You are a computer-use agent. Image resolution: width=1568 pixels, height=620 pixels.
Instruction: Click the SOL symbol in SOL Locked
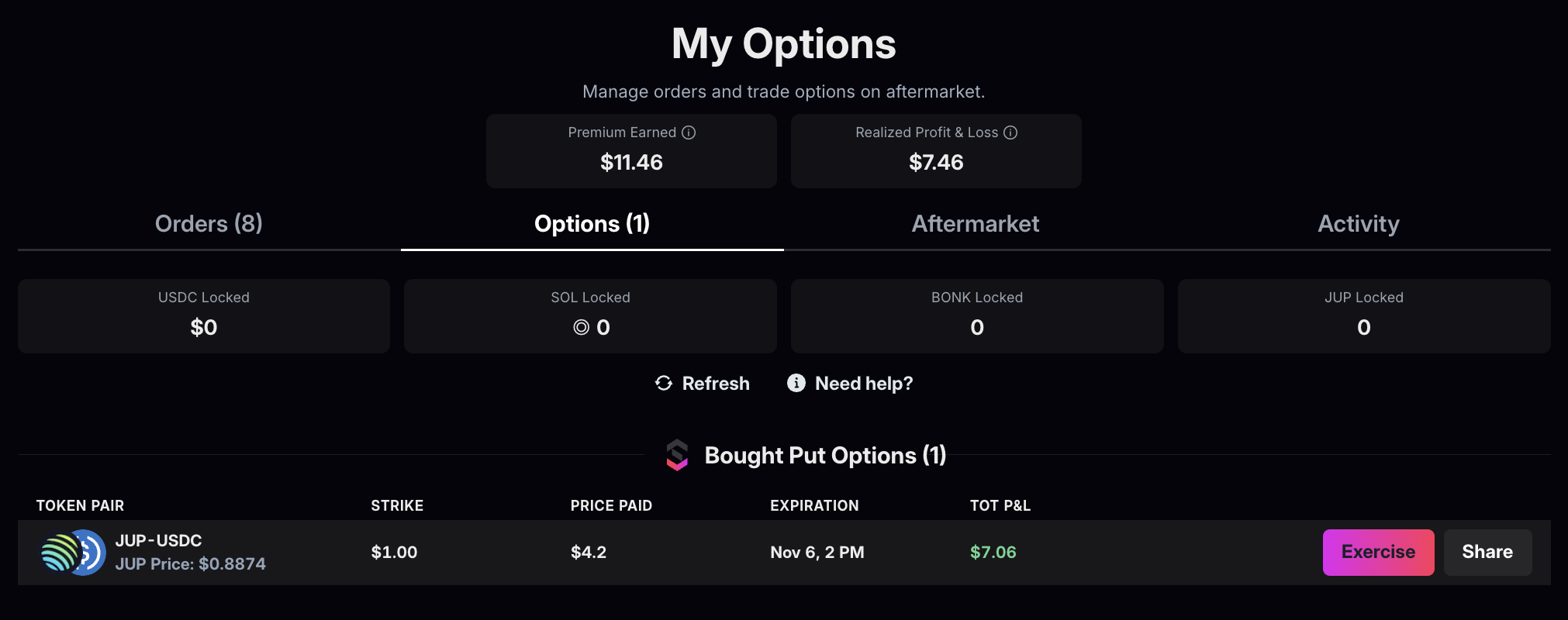(581, 328)
